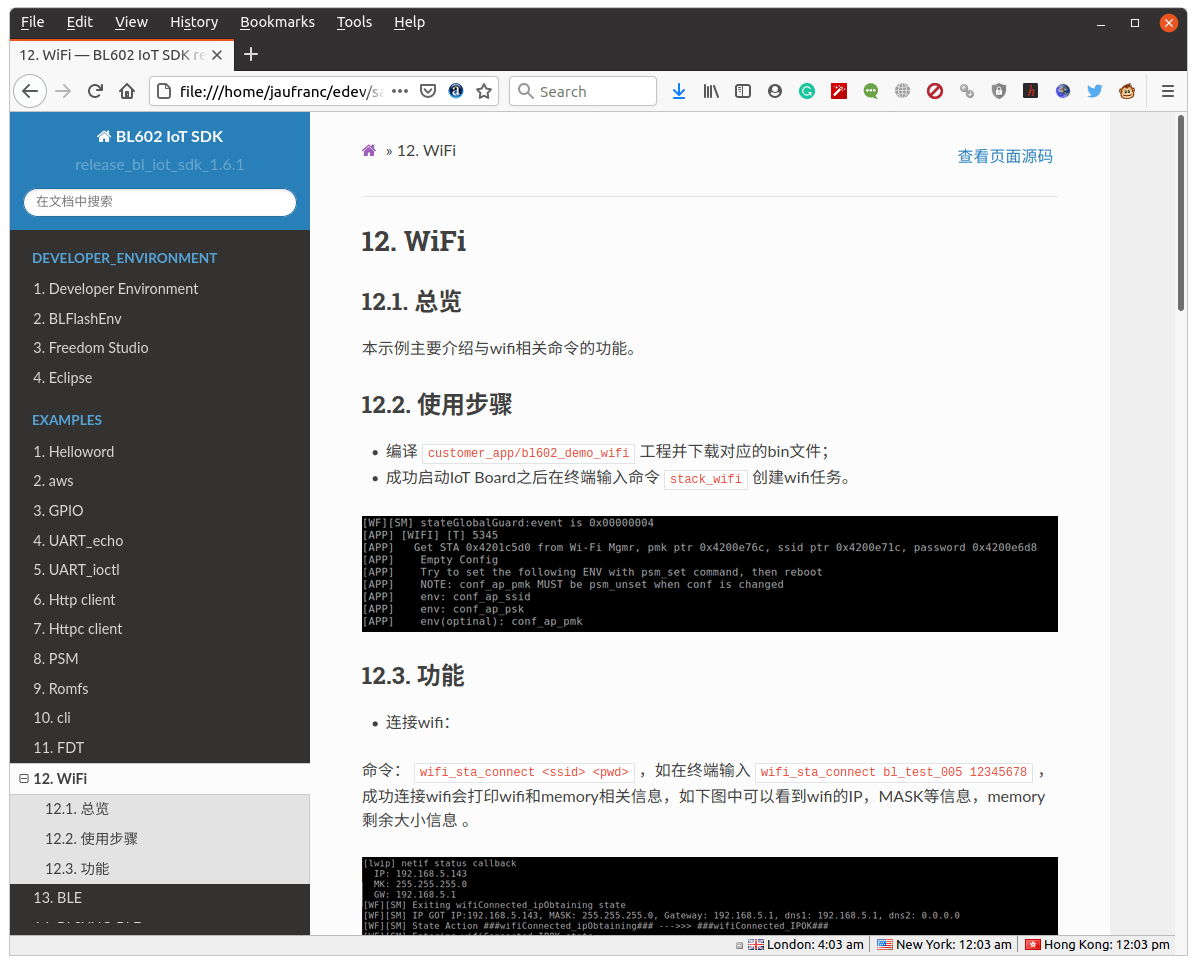
Task: Click the documentation search box 在文档中搜索
Action: [160, 202]
